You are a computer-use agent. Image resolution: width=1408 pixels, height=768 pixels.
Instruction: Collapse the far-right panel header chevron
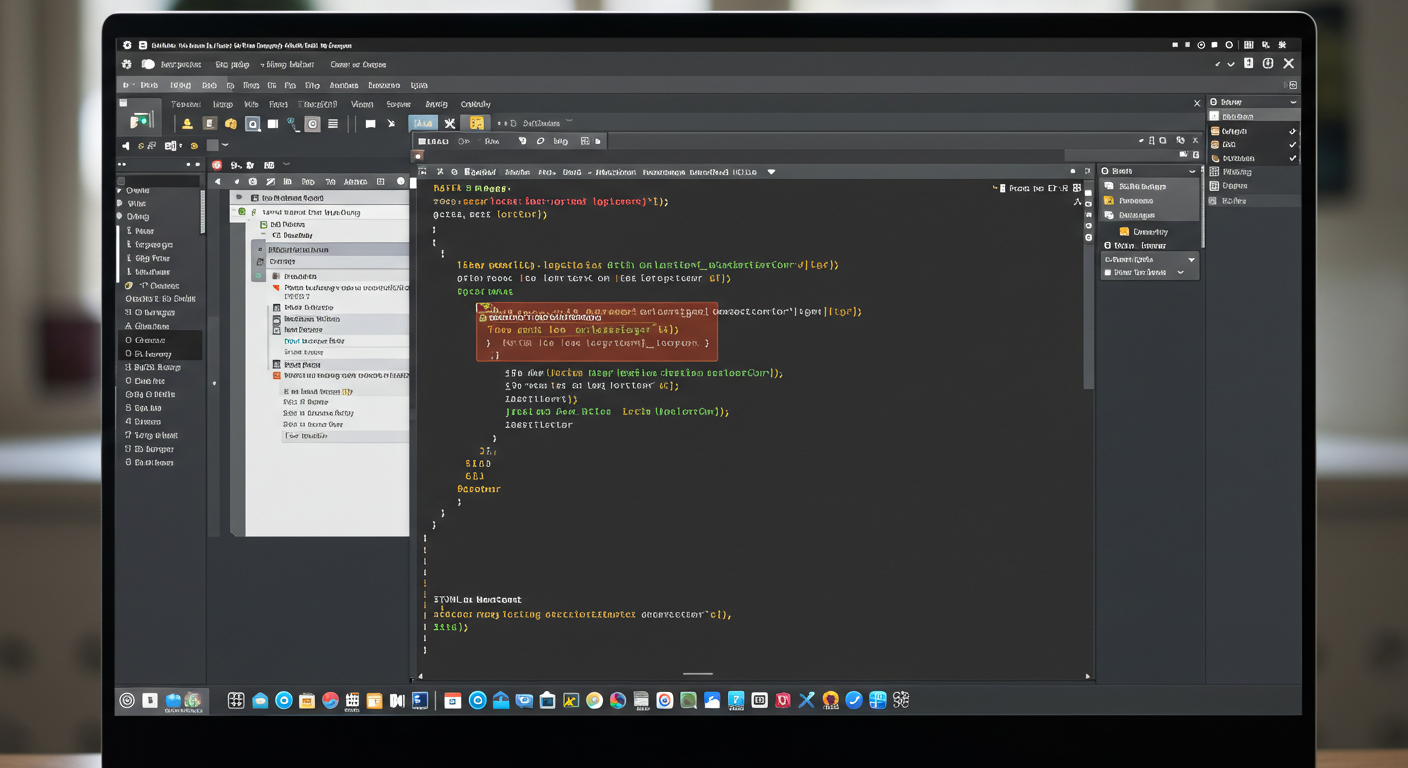tap(1293, 102)
